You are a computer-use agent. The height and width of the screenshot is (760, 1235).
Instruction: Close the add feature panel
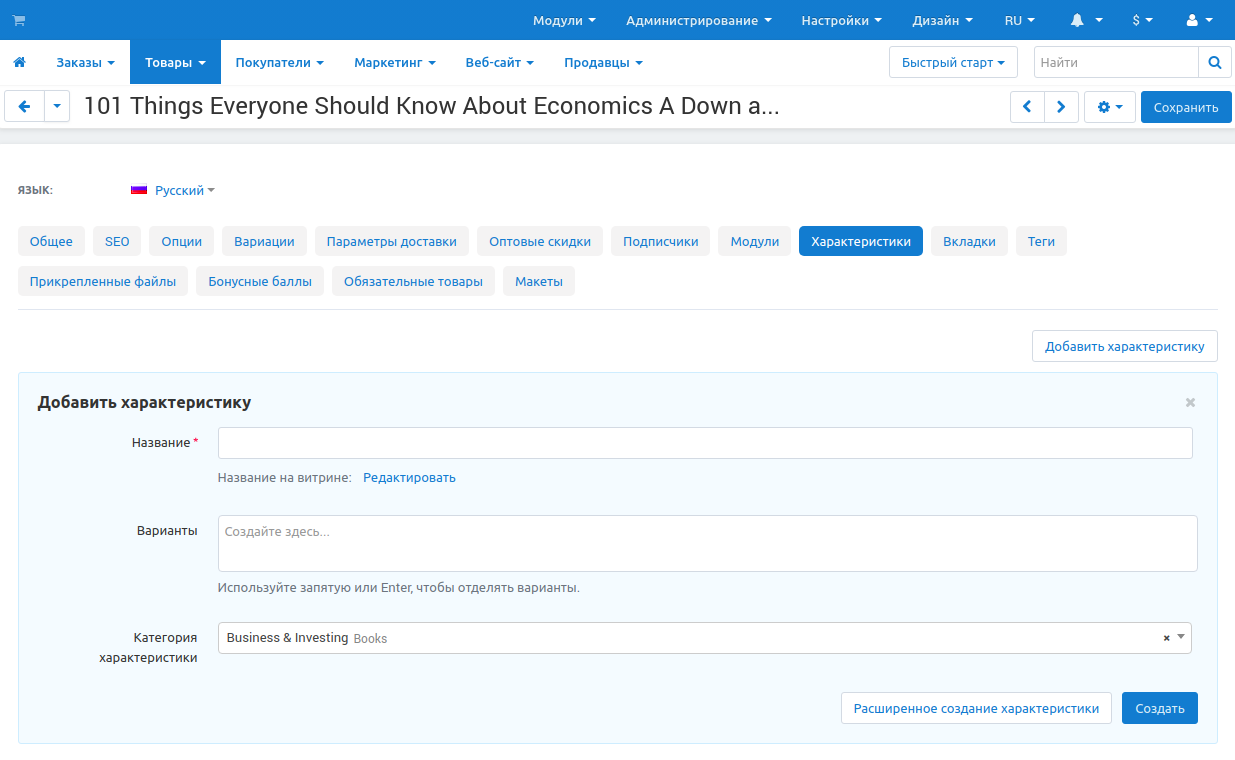coord(1190,402)
